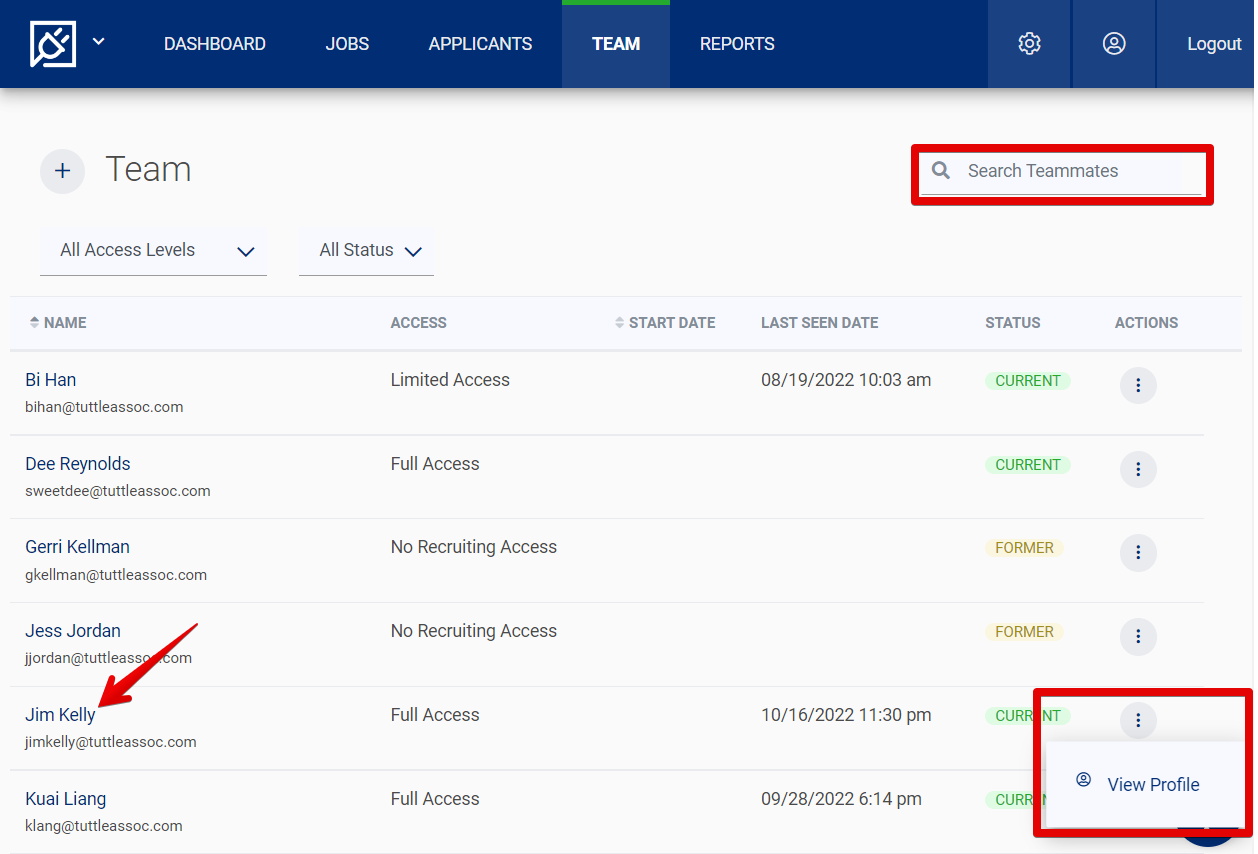Open Jim Kelly's name link
Image resolution: width=1258 pixels, height=854 pixels.
pyautogui.click(x=62, y=714)
